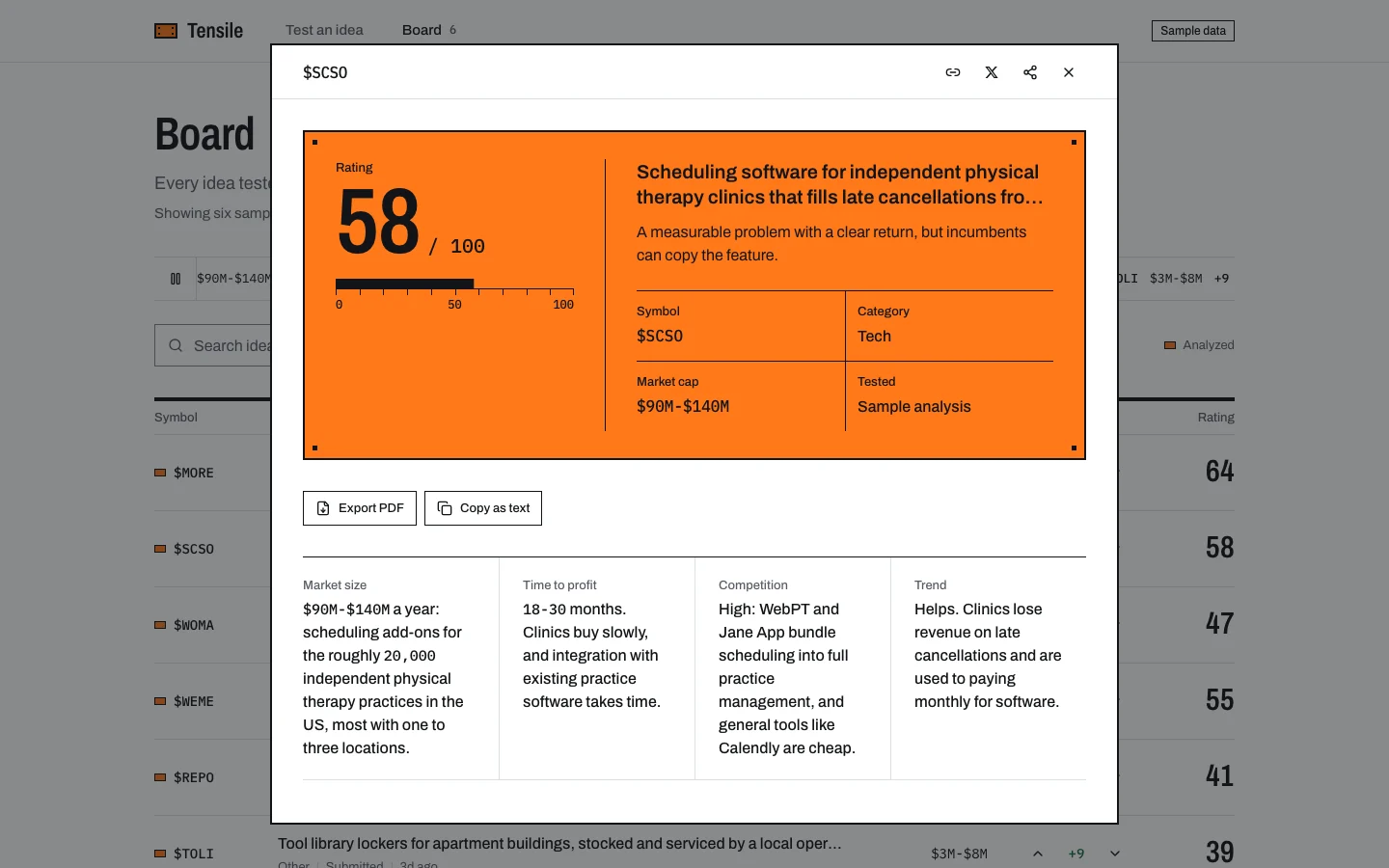Select the $WOMA row symbol
This screenshot has width=1389, height=868.
tap(194, 625)
